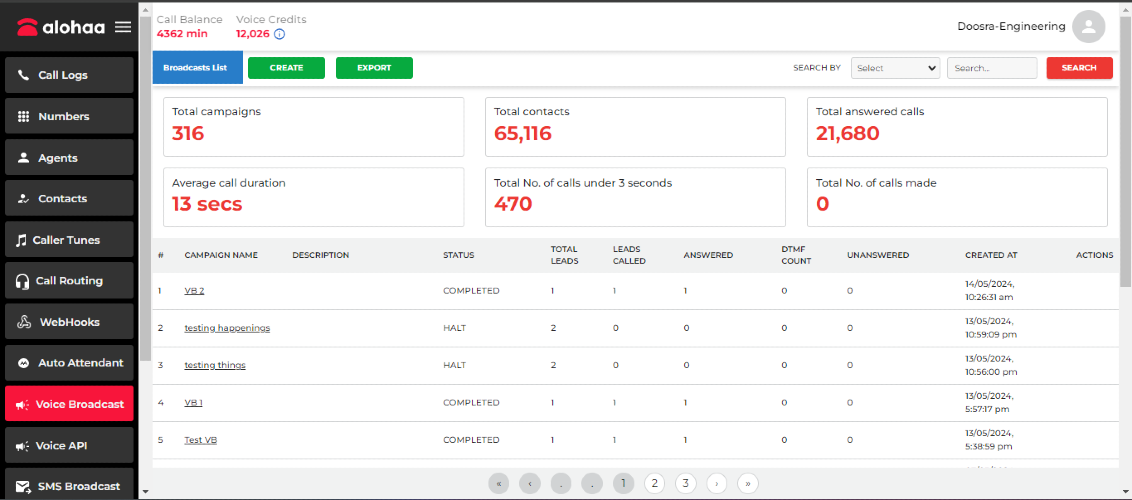This screenshot has height=500, width=1132.
Task: Click the Total campaigns 316 card
Action: 313,126
